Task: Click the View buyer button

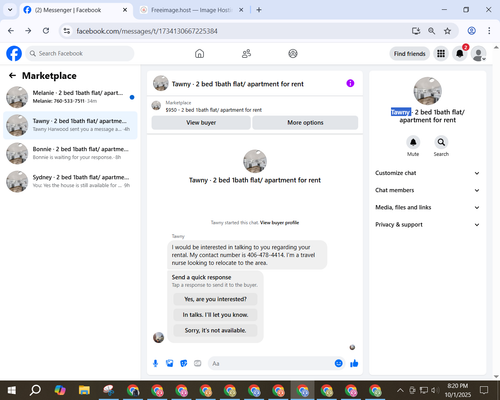Action: click(x=201, y=122)
